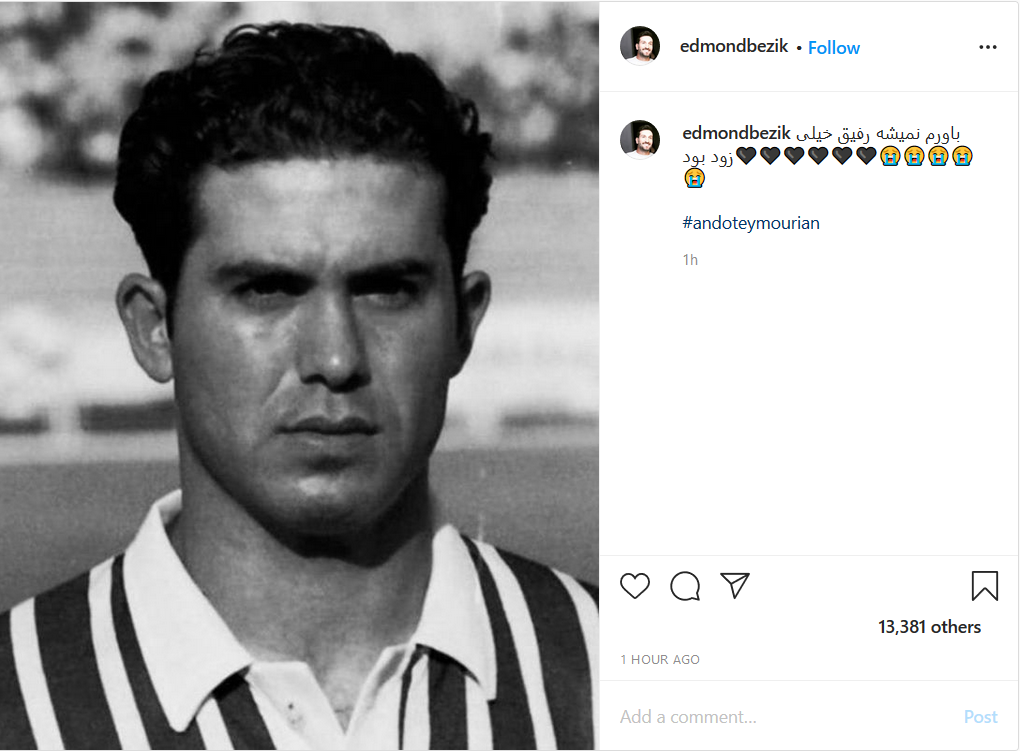Open edmondbezik profile from the header username
This screenshot has height=751, width=1020.
coord(734,47)
